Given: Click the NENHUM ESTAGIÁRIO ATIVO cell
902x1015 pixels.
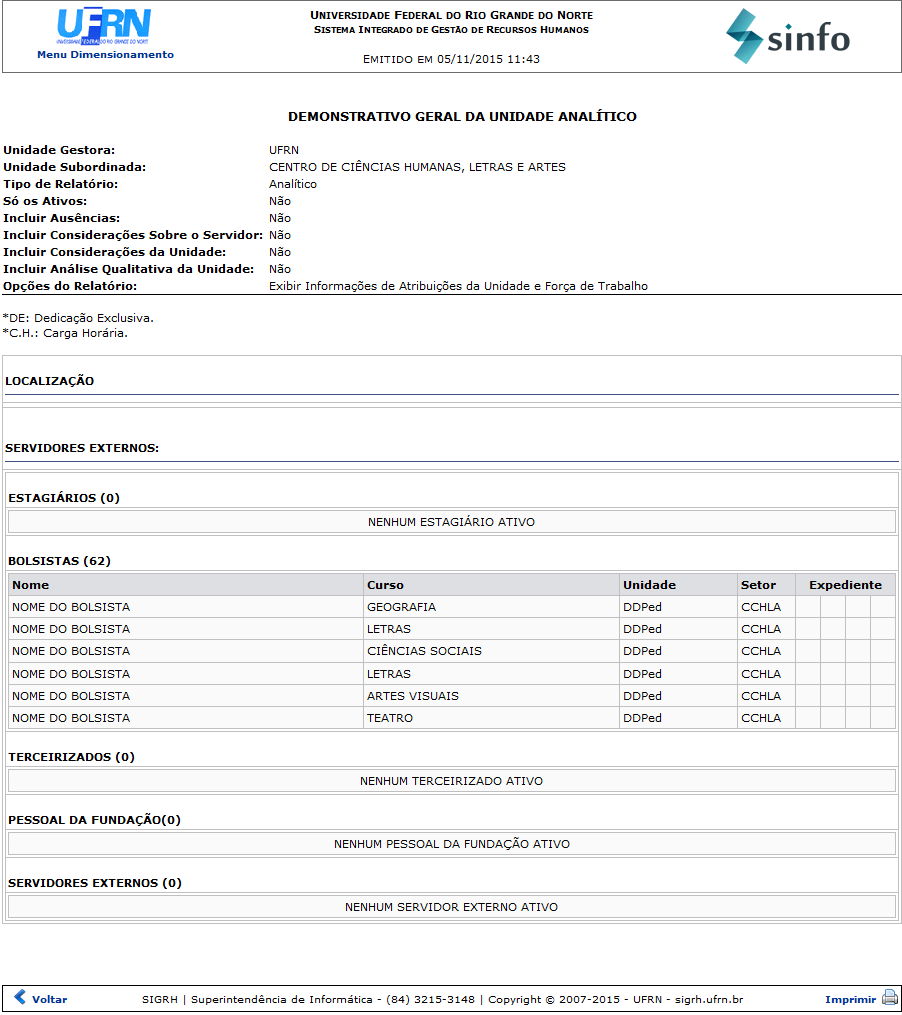Looking at the screenshot, I should [x=451, y=521].
